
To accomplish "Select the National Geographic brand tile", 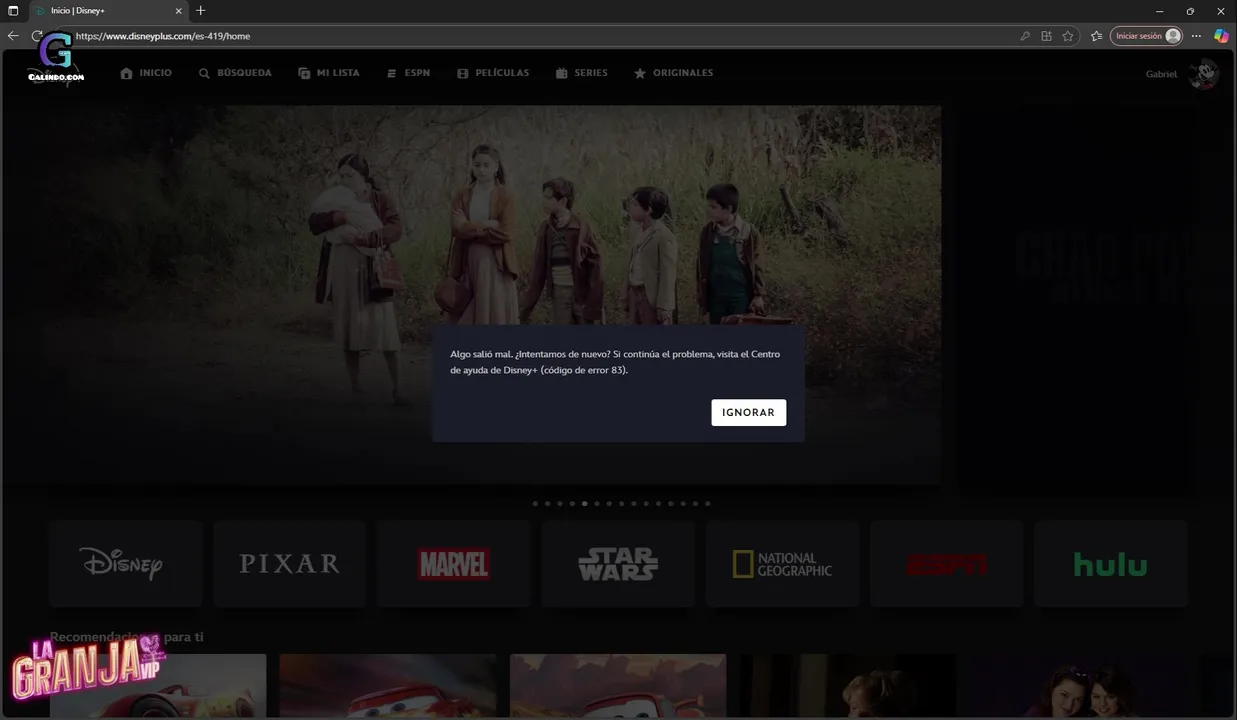I will pyautogui.click(x=782, y=563).
